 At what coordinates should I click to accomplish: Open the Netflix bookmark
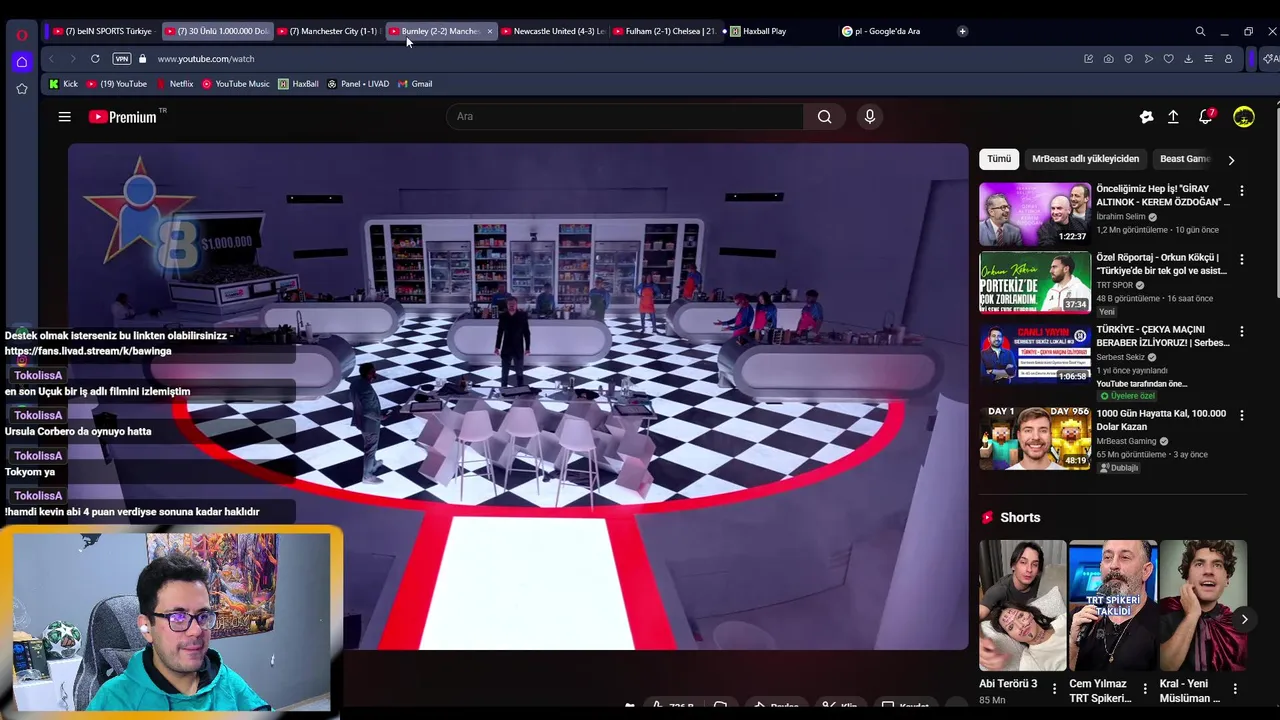tap(174, 84)
